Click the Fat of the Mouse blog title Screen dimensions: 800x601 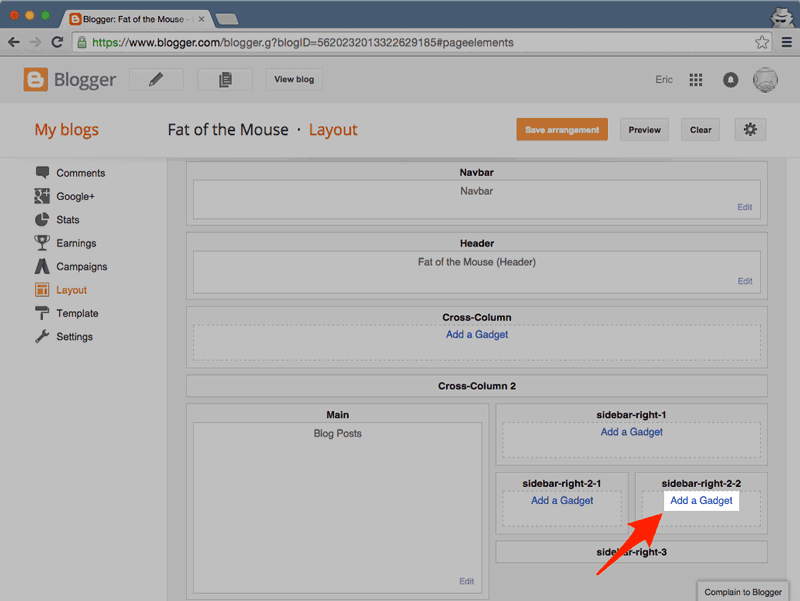click(228, 130)
